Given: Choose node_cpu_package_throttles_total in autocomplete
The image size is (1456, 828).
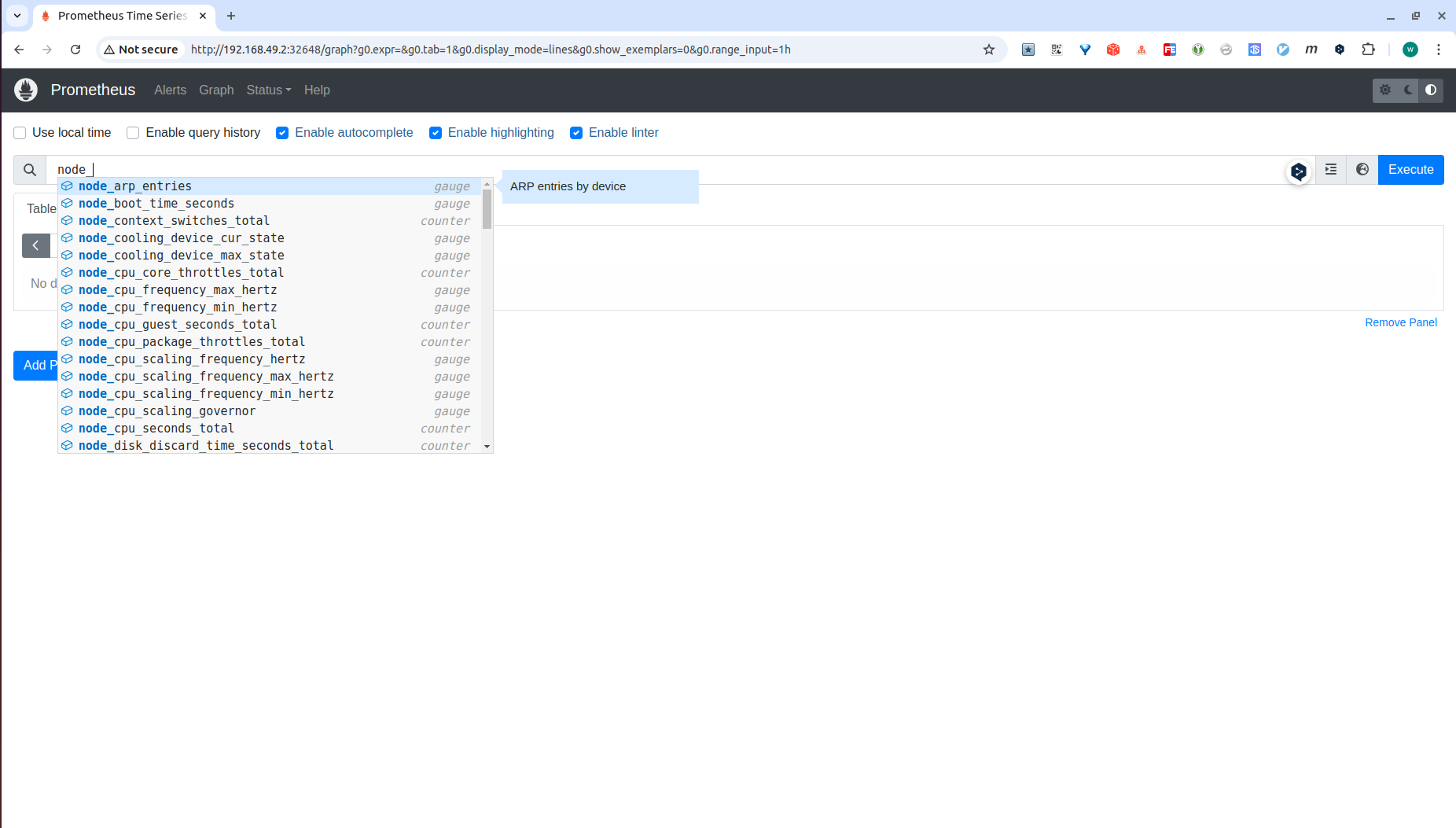Looking at the screenshot, I should tap(270, 342).
